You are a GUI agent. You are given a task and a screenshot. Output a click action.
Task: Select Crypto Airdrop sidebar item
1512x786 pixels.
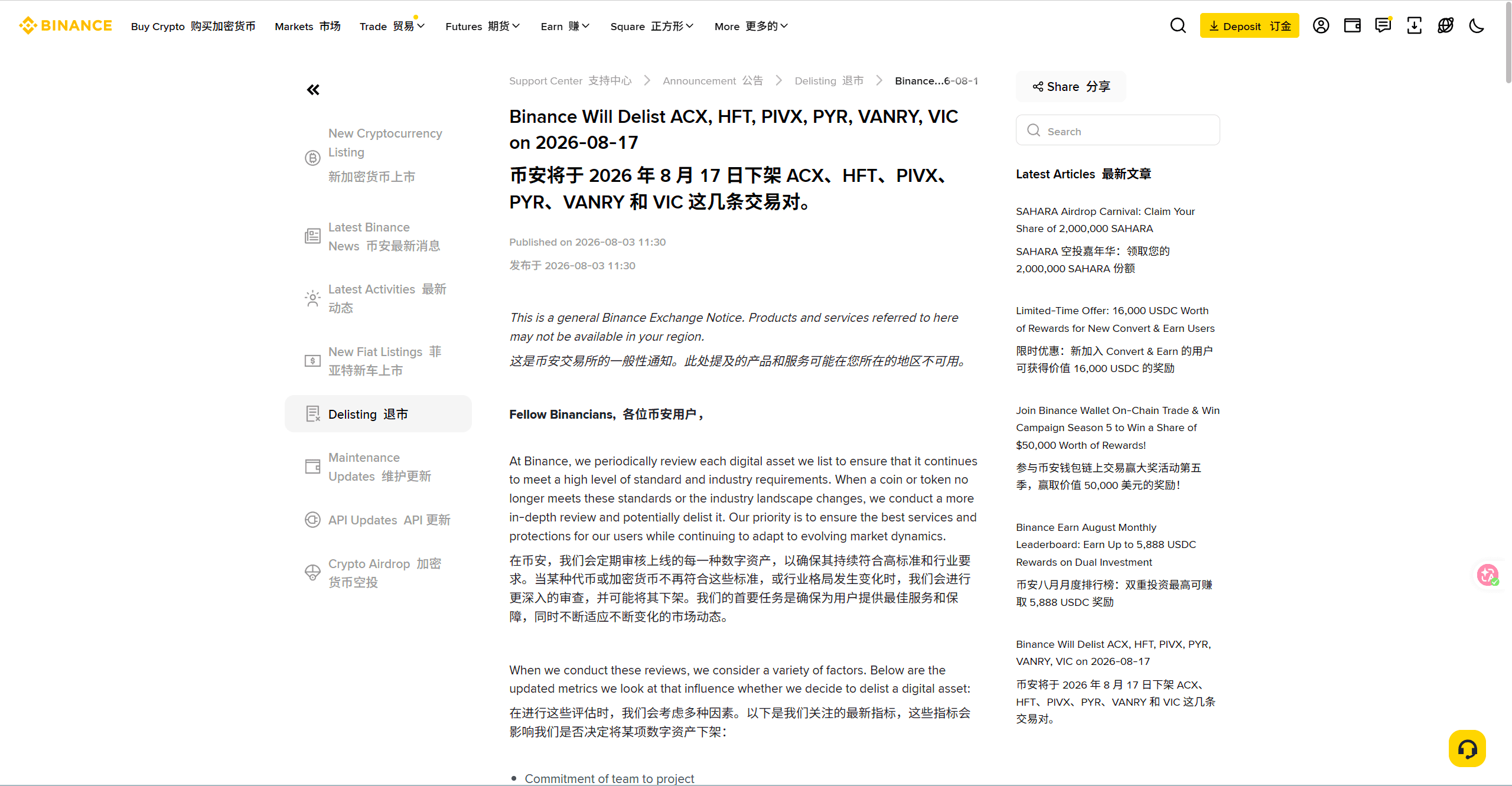(x=378, y=573)
